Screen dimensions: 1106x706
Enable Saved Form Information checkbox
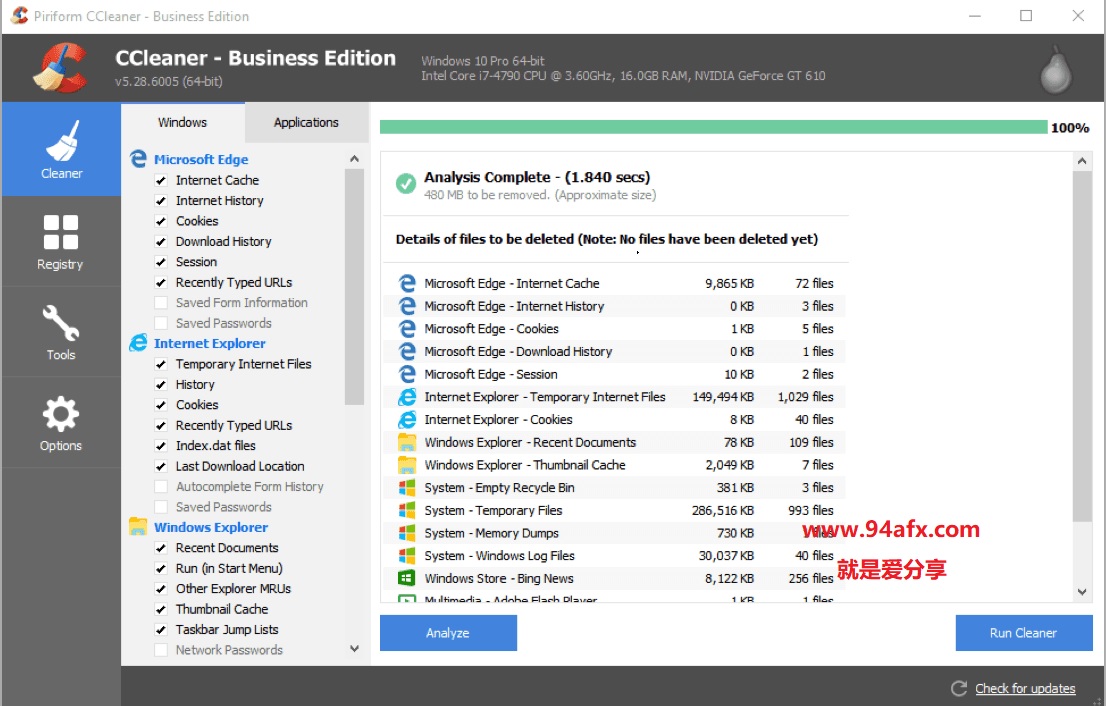161,303
